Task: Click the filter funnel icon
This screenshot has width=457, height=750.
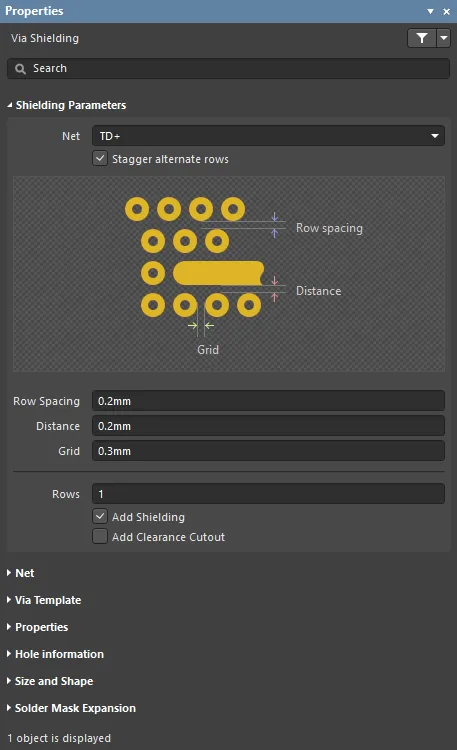Action: click(422, 38)
